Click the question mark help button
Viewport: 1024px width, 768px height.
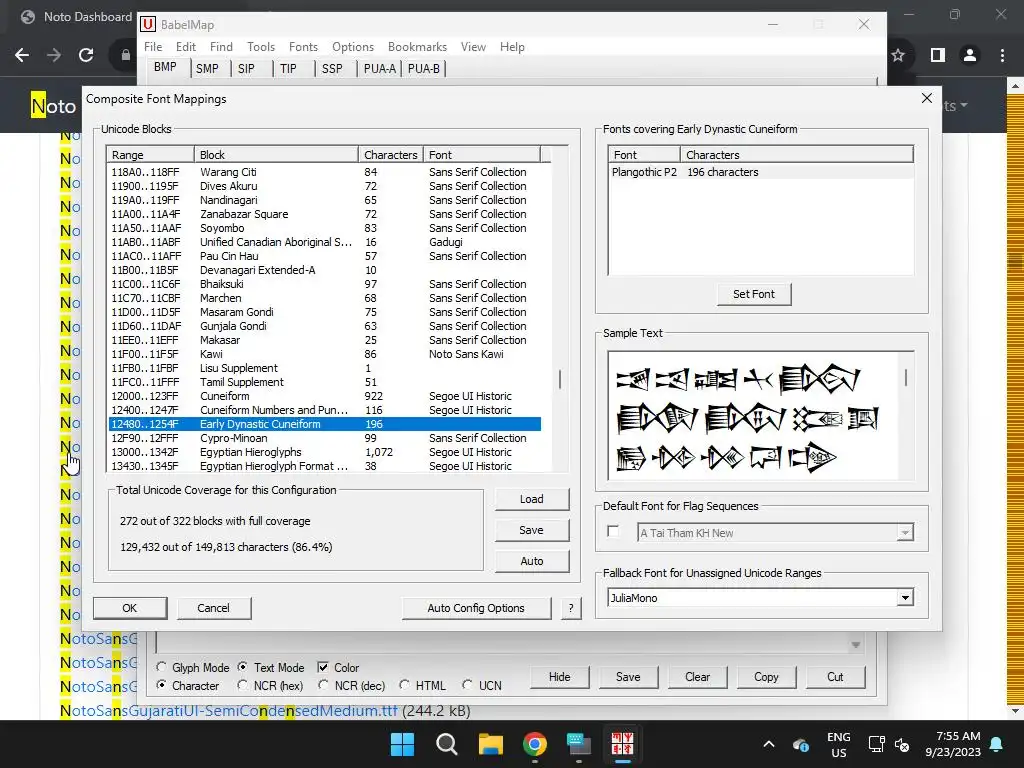(571, 608)
